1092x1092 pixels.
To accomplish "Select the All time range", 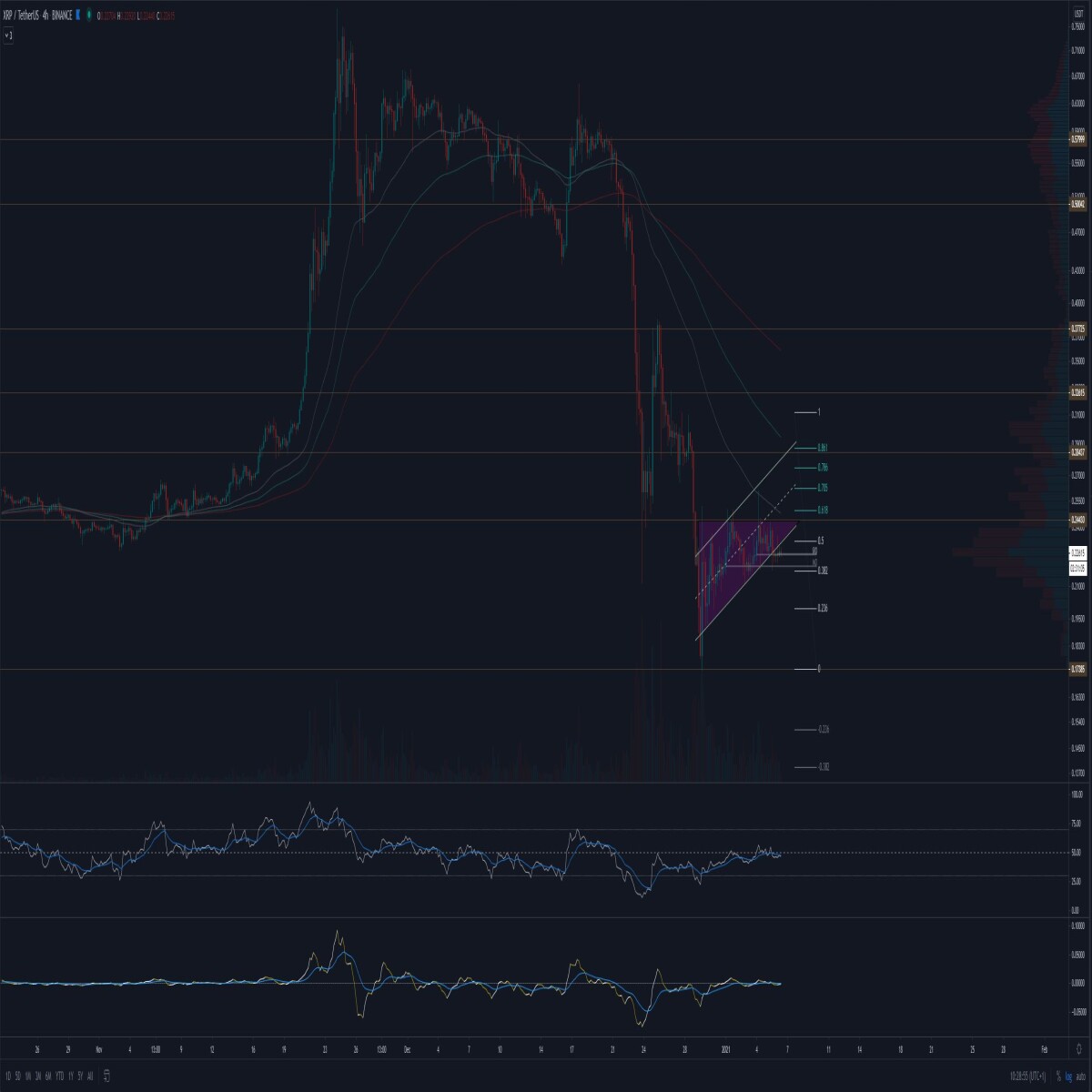I will 90,1077.
